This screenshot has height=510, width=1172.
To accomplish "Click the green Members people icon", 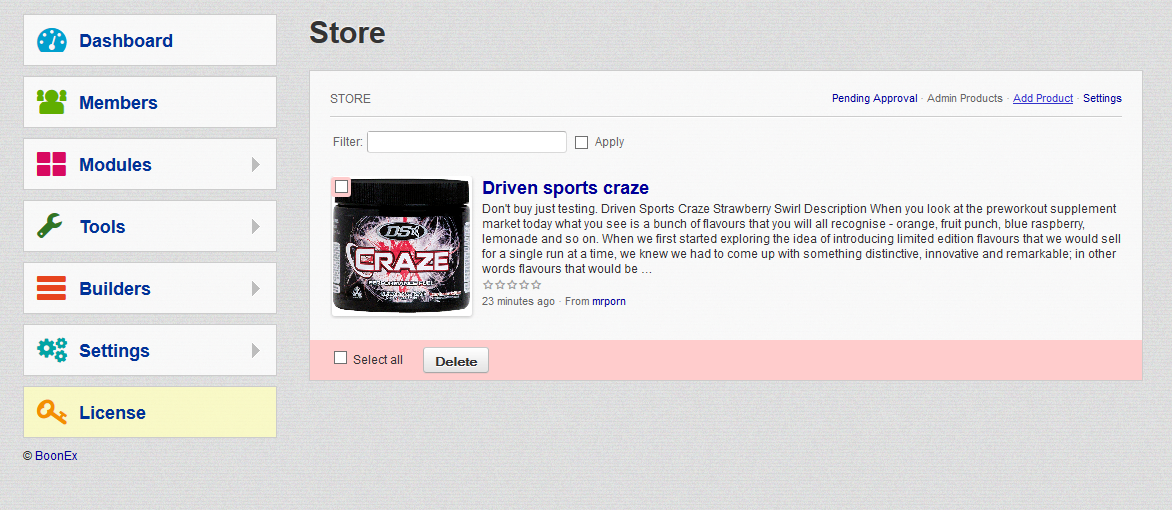I will (52, 102).
